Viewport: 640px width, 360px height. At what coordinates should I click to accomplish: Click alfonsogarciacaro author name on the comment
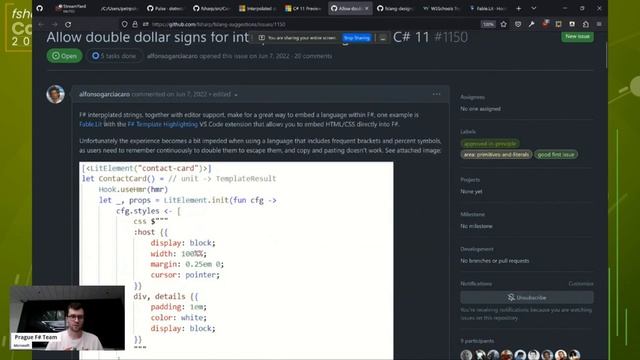pyautogui.click(x=104, y=94)
